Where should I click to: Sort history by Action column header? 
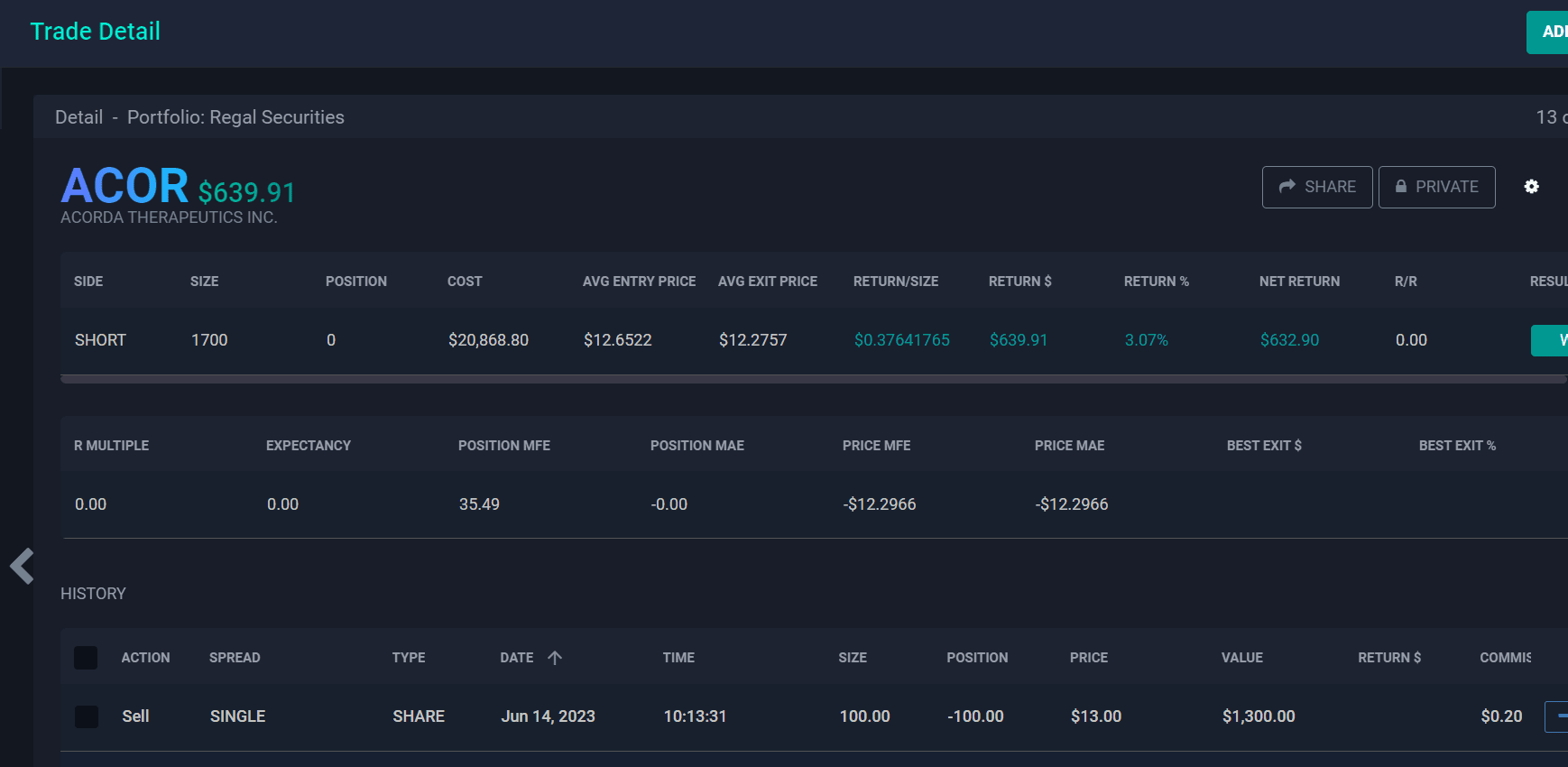pyautogui.click(x=145, y=658)
